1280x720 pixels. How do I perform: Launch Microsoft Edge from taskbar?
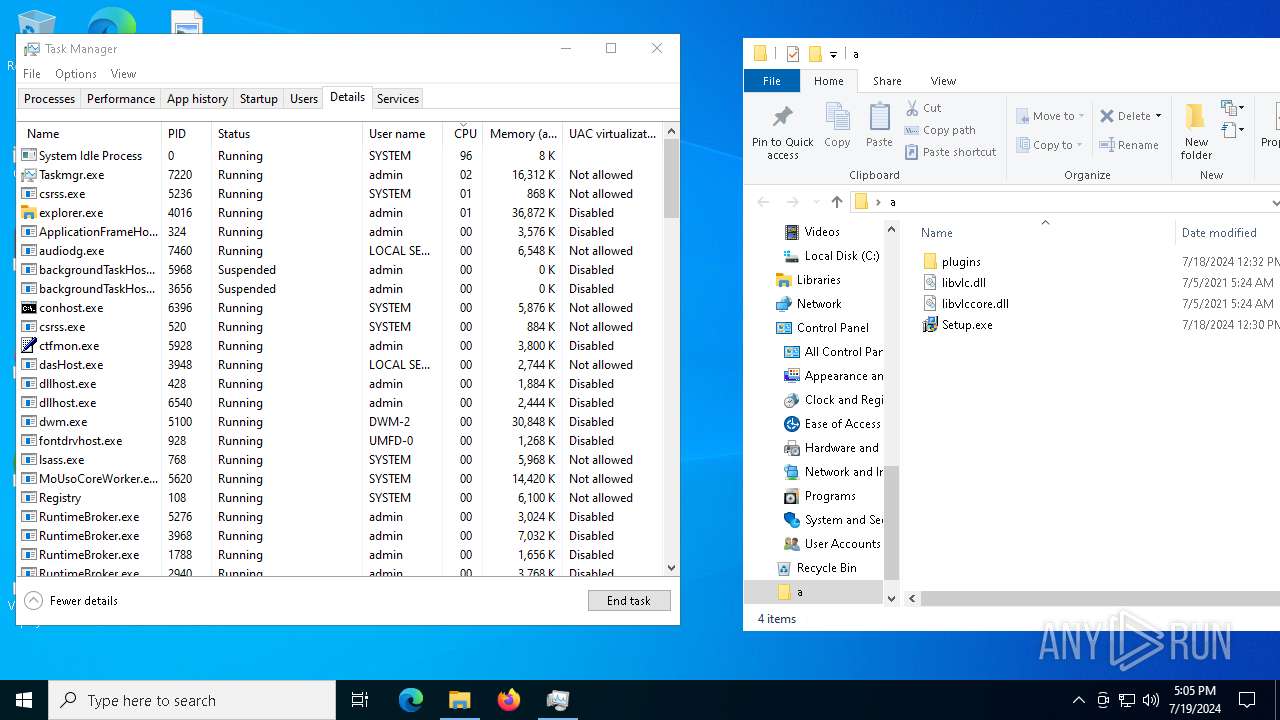[411, 700]
